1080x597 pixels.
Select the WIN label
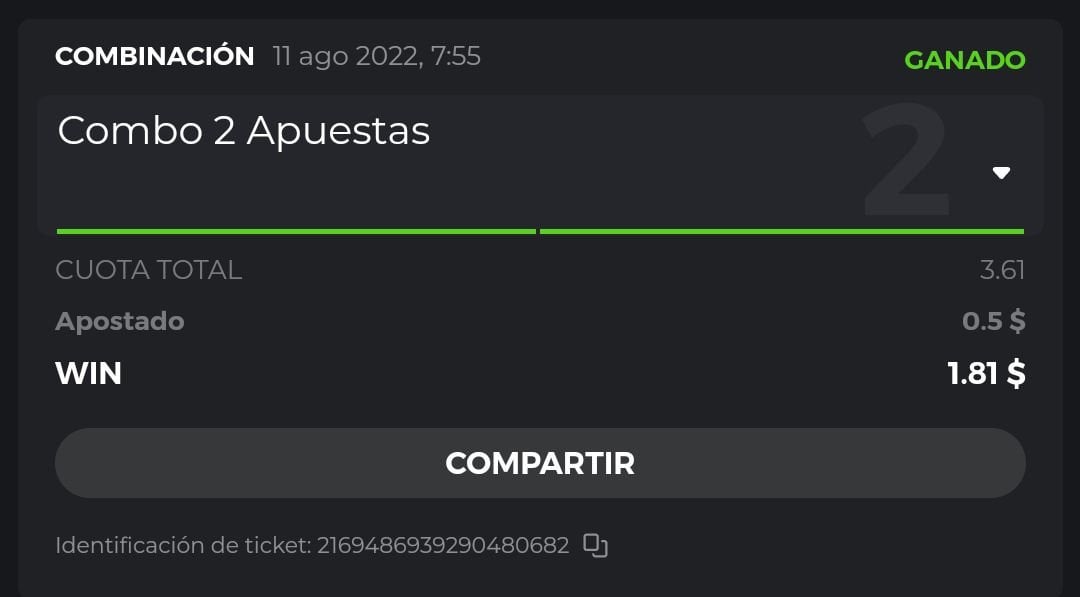point(89,373)
